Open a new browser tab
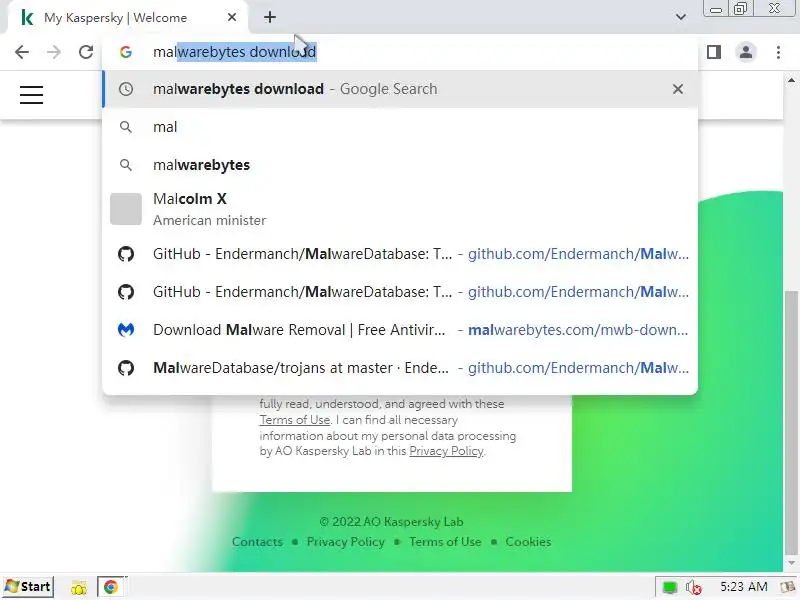The width and height of the screenshot is (800, 600). [270, 17]
